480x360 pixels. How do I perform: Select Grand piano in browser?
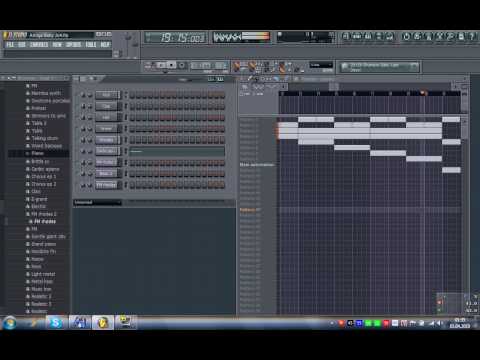tap(44, 244)
